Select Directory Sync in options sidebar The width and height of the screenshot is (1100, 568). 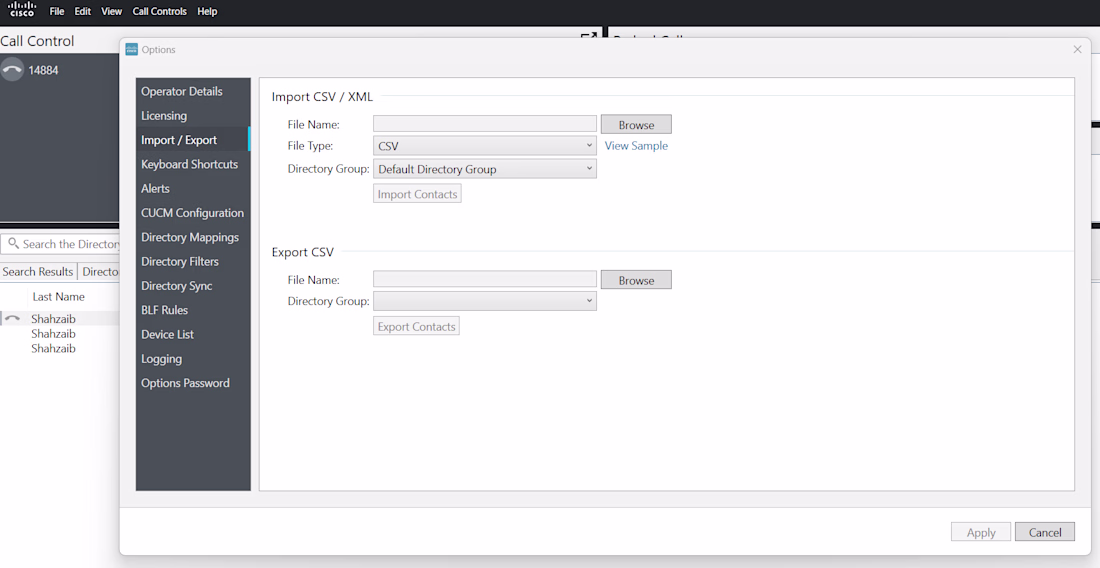coord(193,286)
